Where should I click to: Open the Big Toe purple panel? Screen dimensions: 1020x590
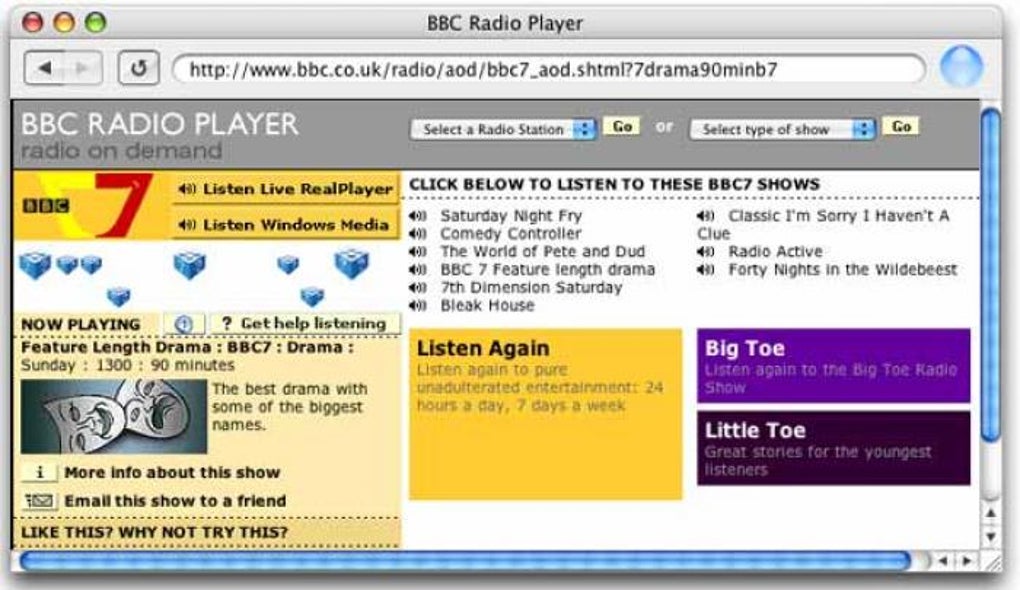(x=833, y=366)
